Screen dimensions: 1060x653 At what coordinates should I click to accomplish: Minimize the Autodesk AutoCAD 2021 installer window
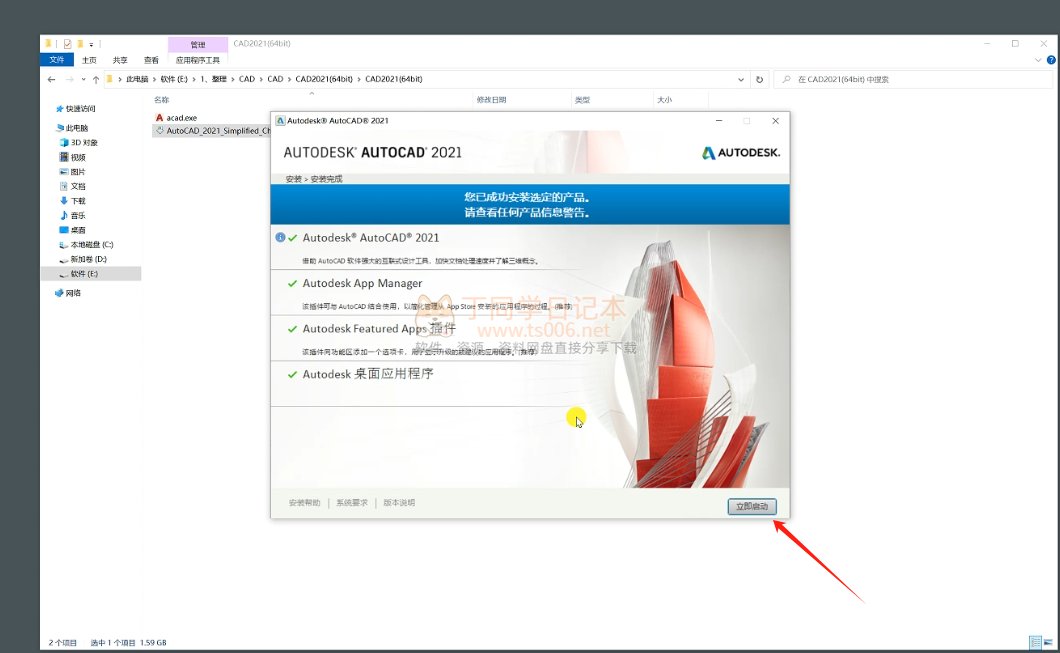pos(719,121)
